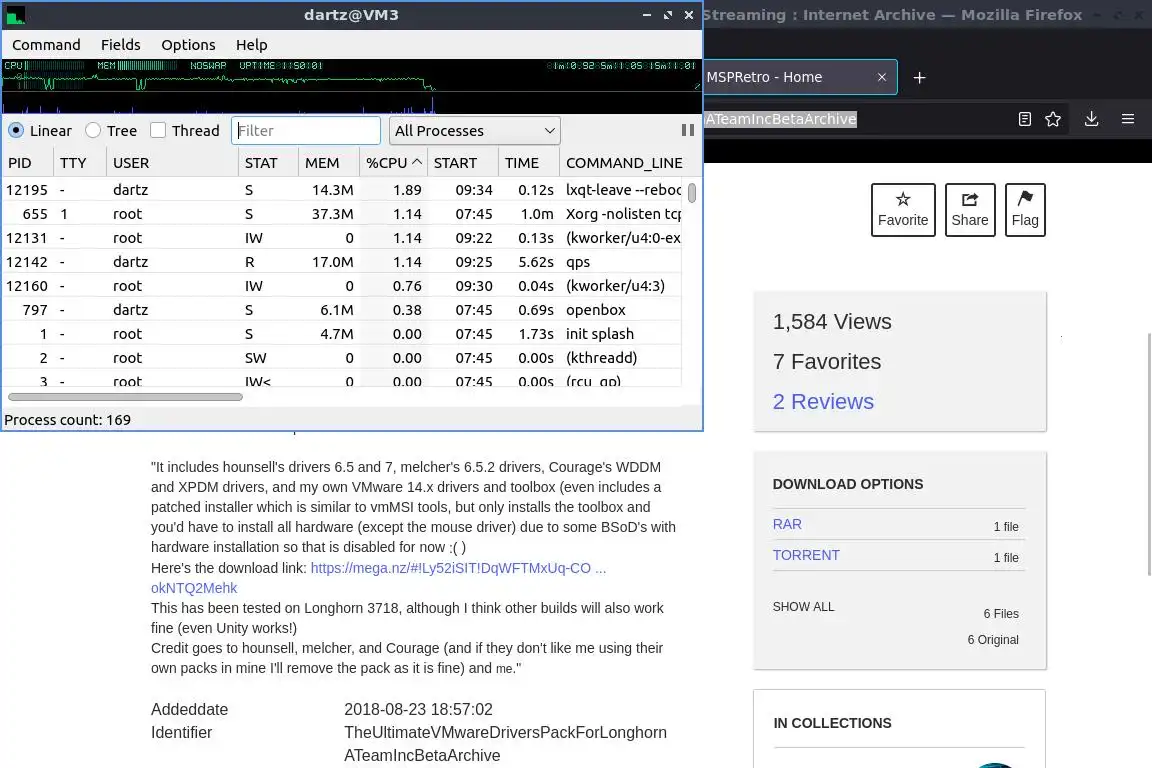Click the SHOW ALL download options link

point(803,606)
